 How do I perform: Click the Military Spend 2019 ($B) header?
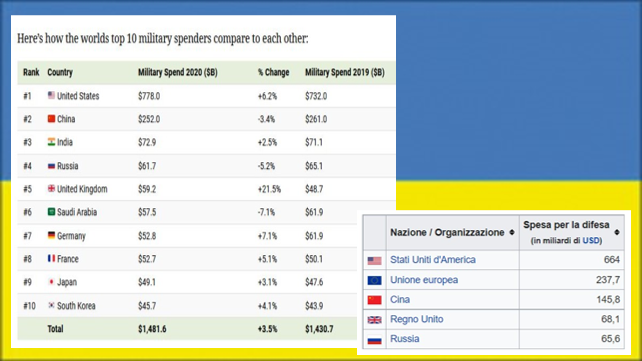click(x=345, y=72)
